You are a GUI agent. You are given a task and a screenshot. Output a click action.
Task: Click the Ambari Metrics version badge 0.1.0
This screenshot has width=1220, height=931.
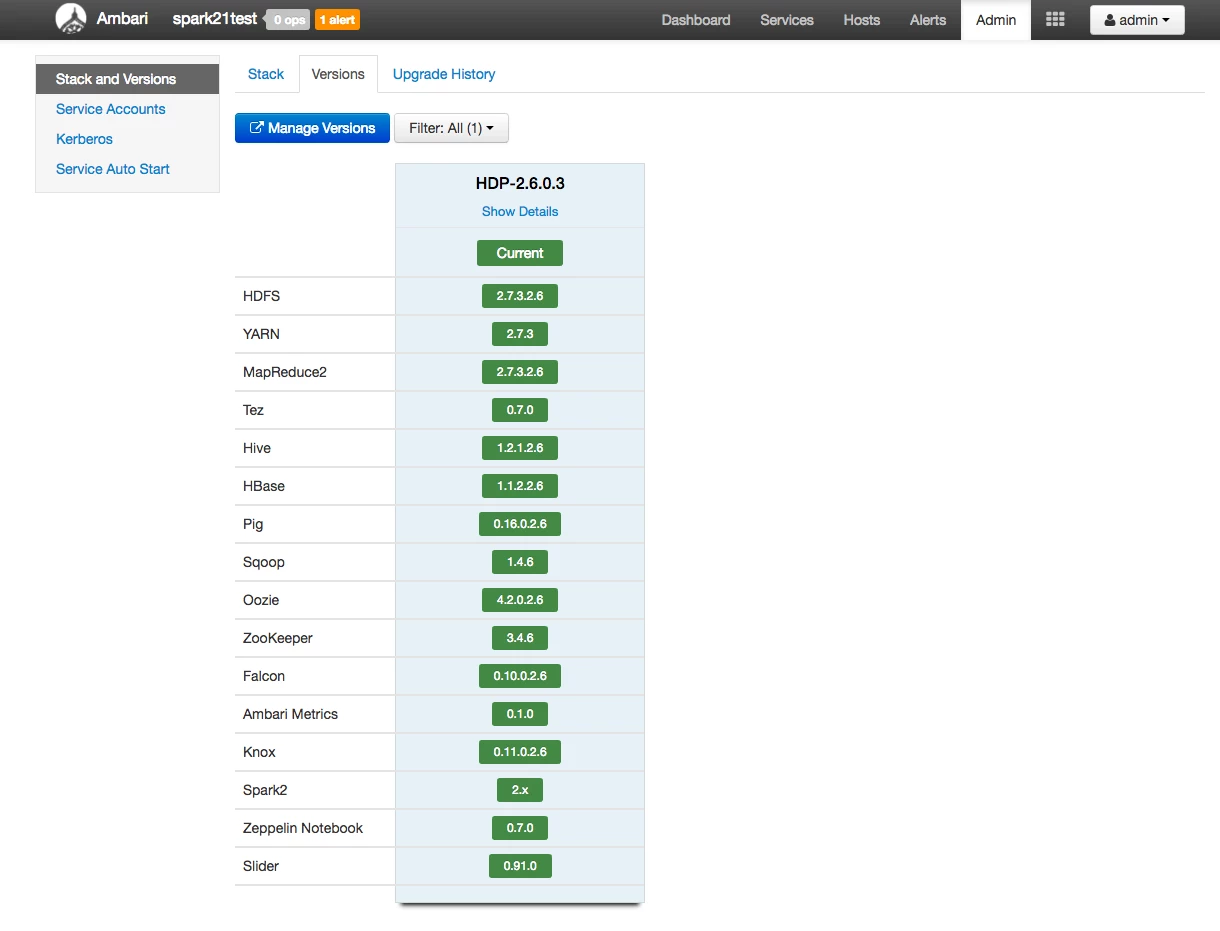[520, 714]
